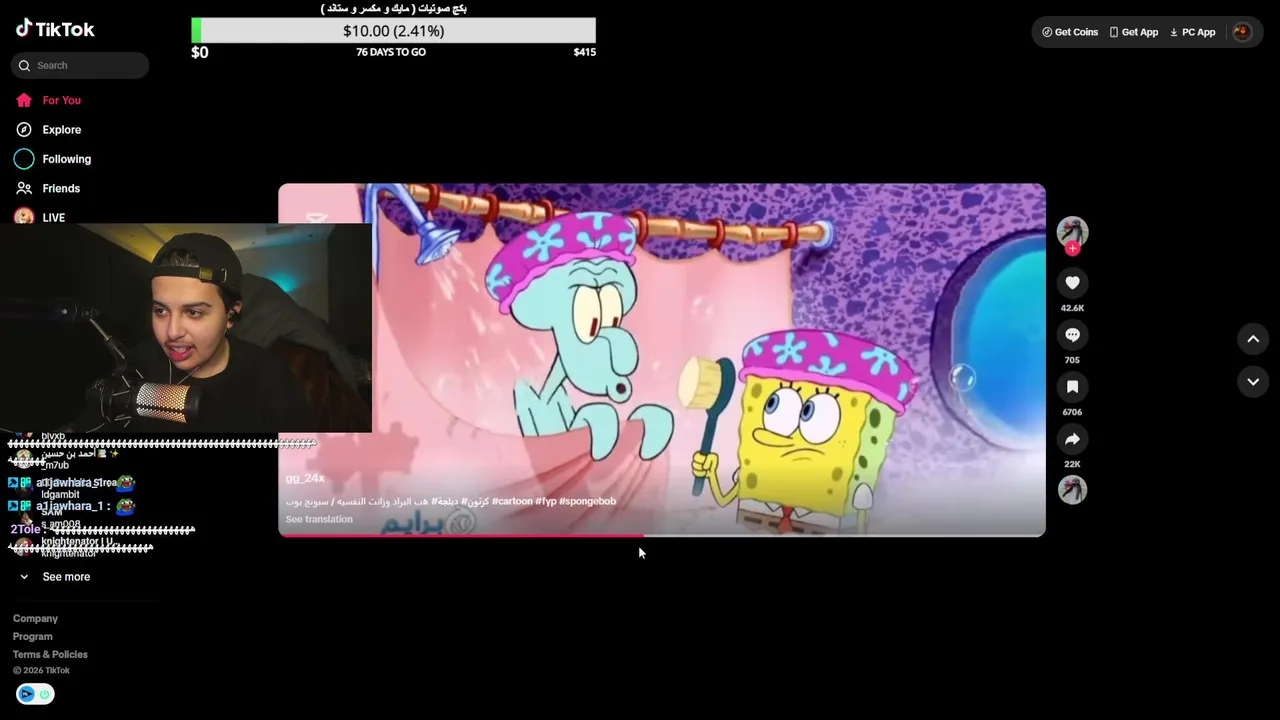This screenshot has height=720, width=1280.
Task: Click the search magnifier icon
Action: click(x=24, y=66)
